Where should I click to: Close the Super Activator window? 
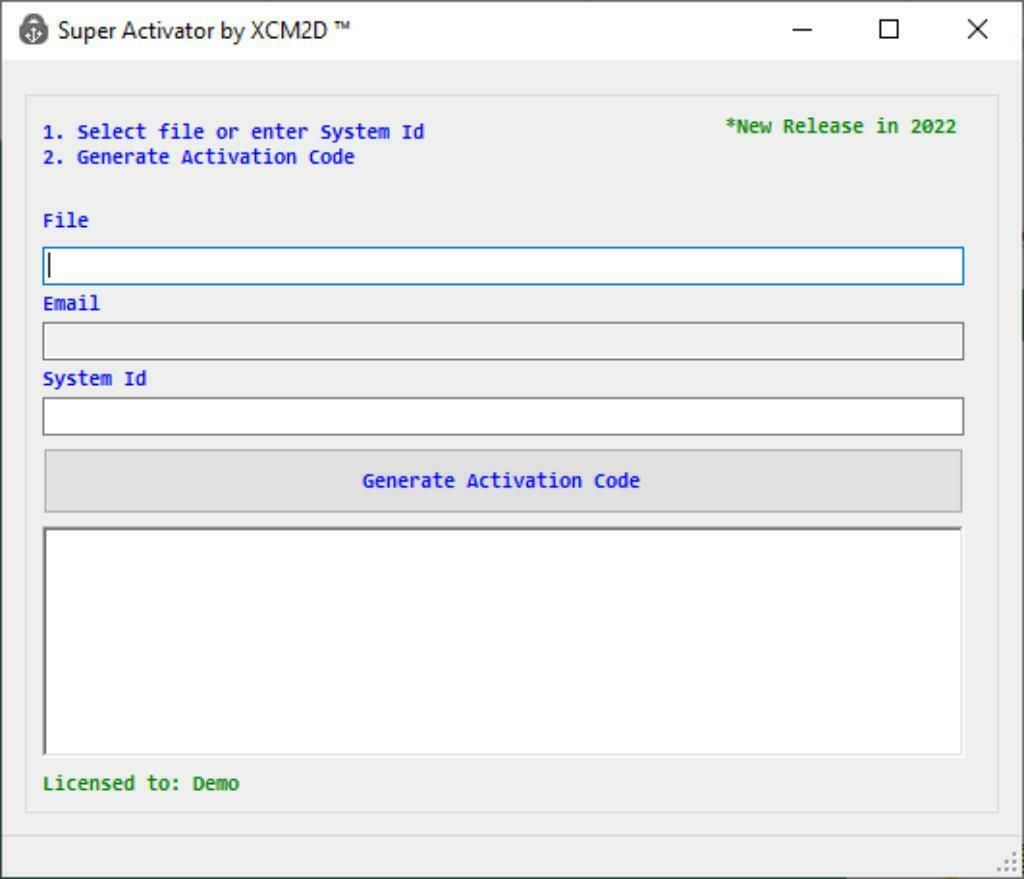coord(976,30)
